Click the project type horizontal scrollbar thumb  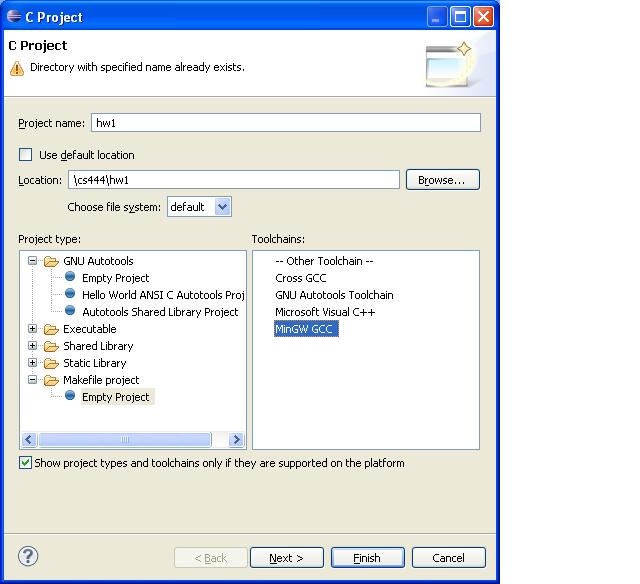pos(125,439)
